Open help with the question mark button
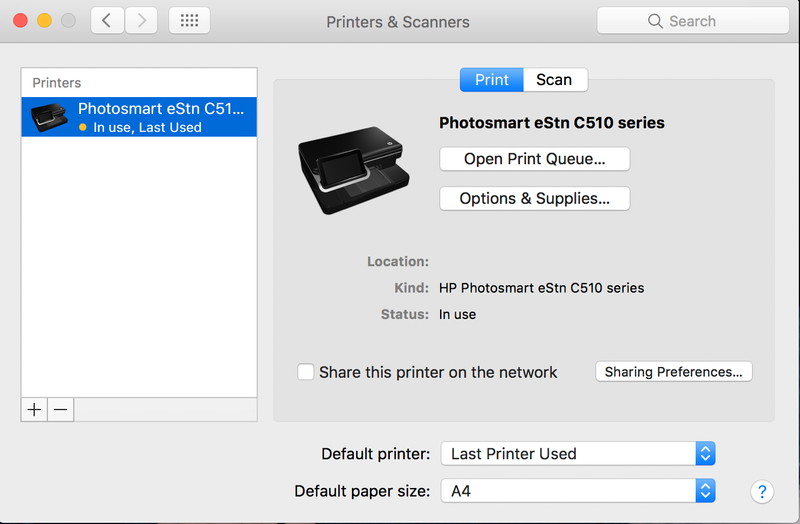The image size is (800, 524). tap(762, 492)
